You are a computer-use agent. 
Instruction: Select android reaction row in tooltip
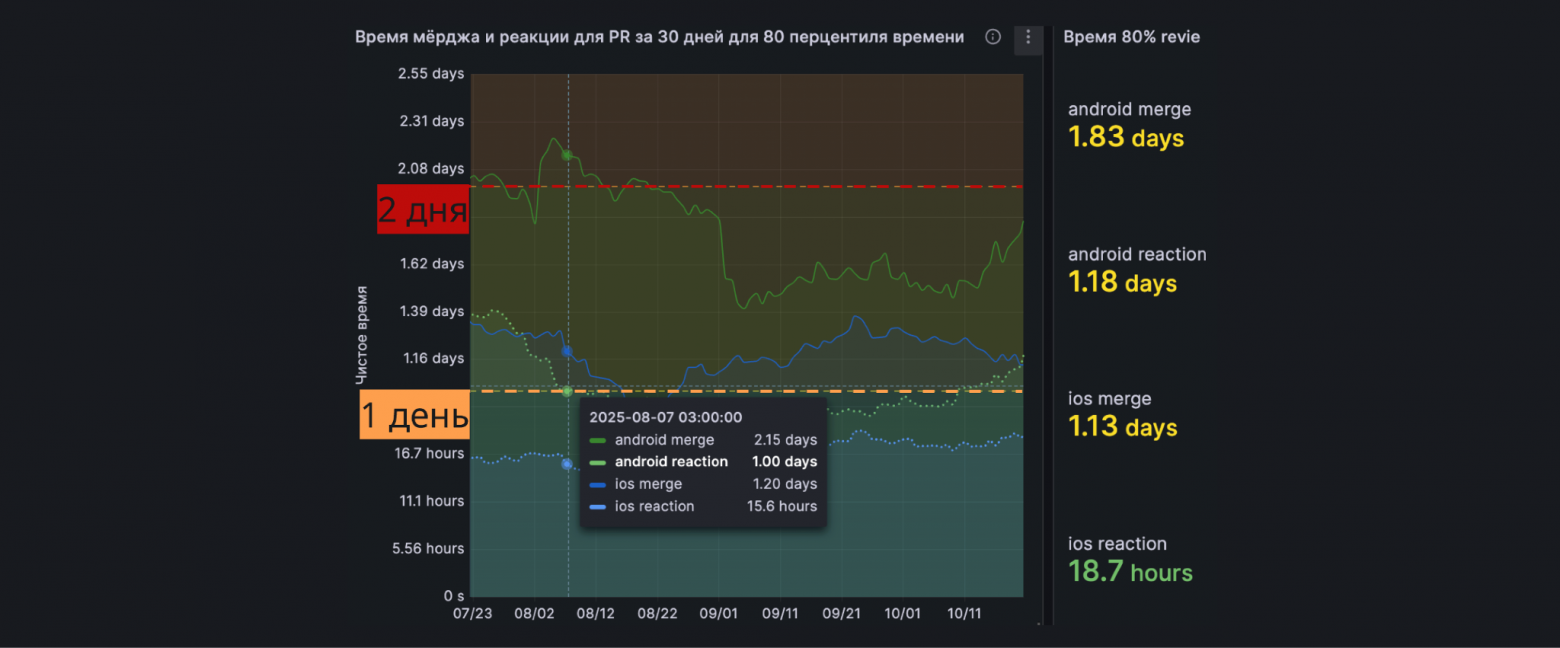[x=703, y=462]
